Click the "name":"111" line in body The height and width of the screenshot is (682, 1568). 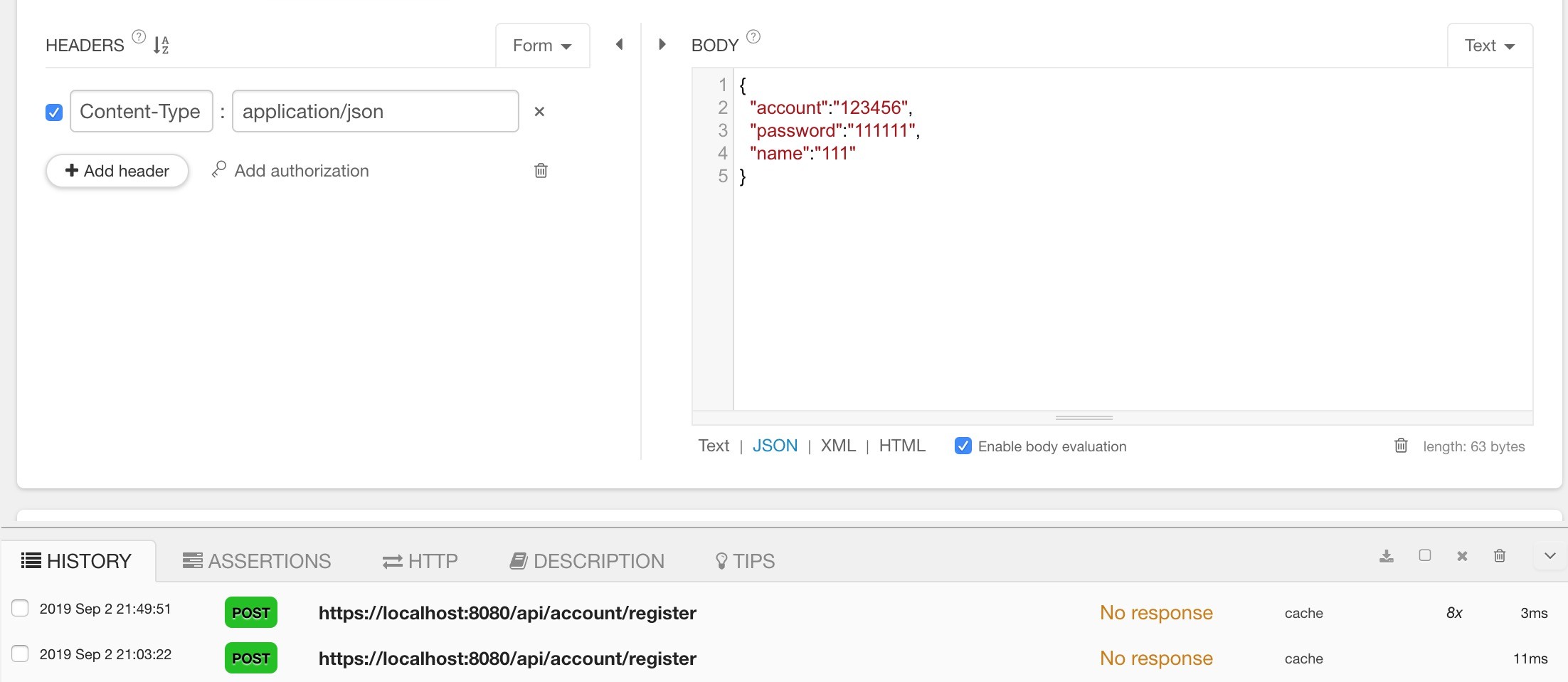(x=802, y=153)
